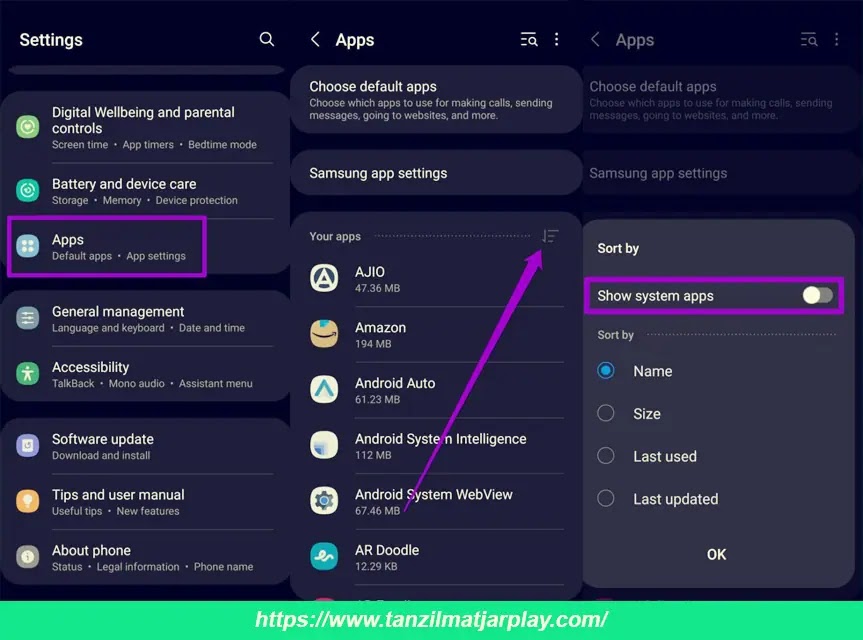Open the three-dot overflow menu in Apps
The width and height of the screenshot is (863, 640).
(x=557, y=39)
